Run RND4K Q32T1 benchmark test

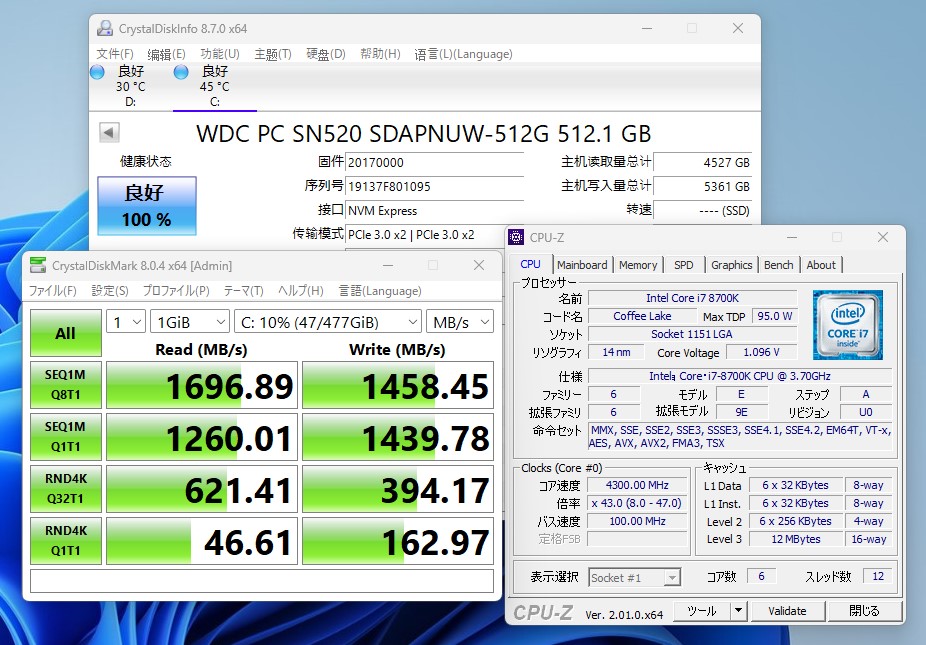(x=66, y=489)
